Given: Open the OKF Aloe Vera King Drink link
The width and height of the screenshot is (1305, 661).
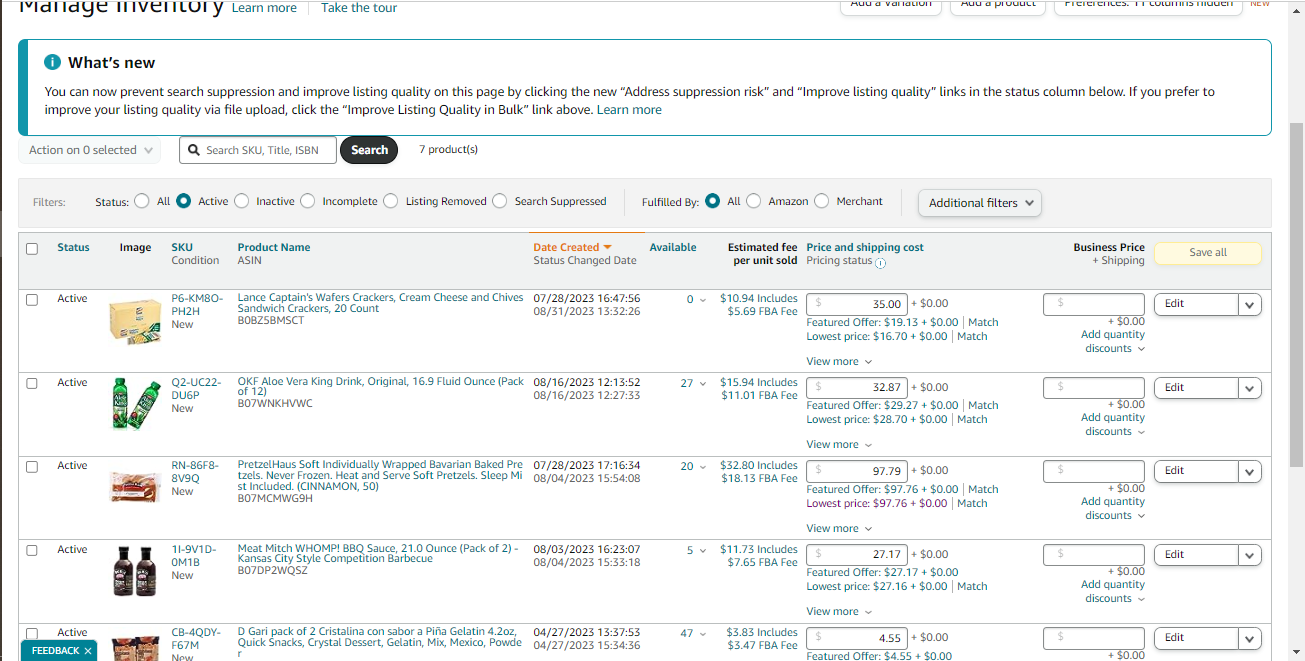Looking at the screenshot, I should (x=380, y=387).
